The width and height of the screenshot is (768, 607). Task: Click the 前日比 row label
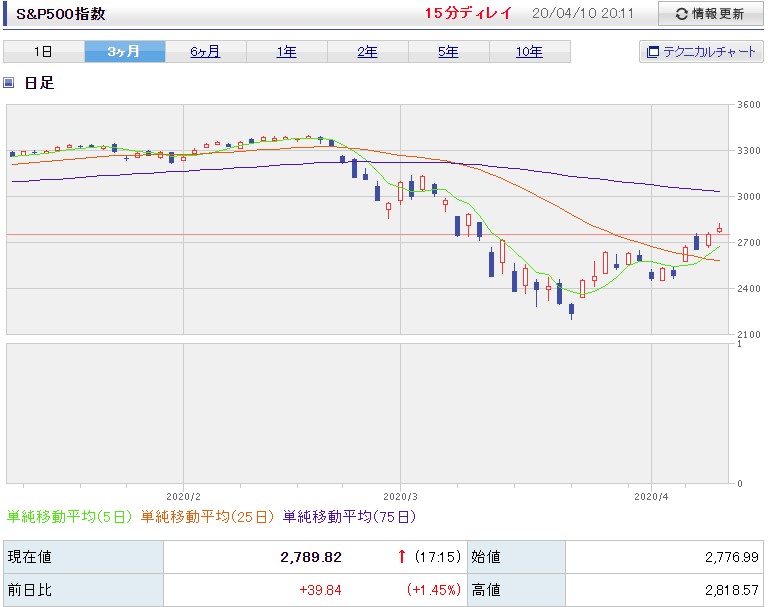click(x=83, y=590)
